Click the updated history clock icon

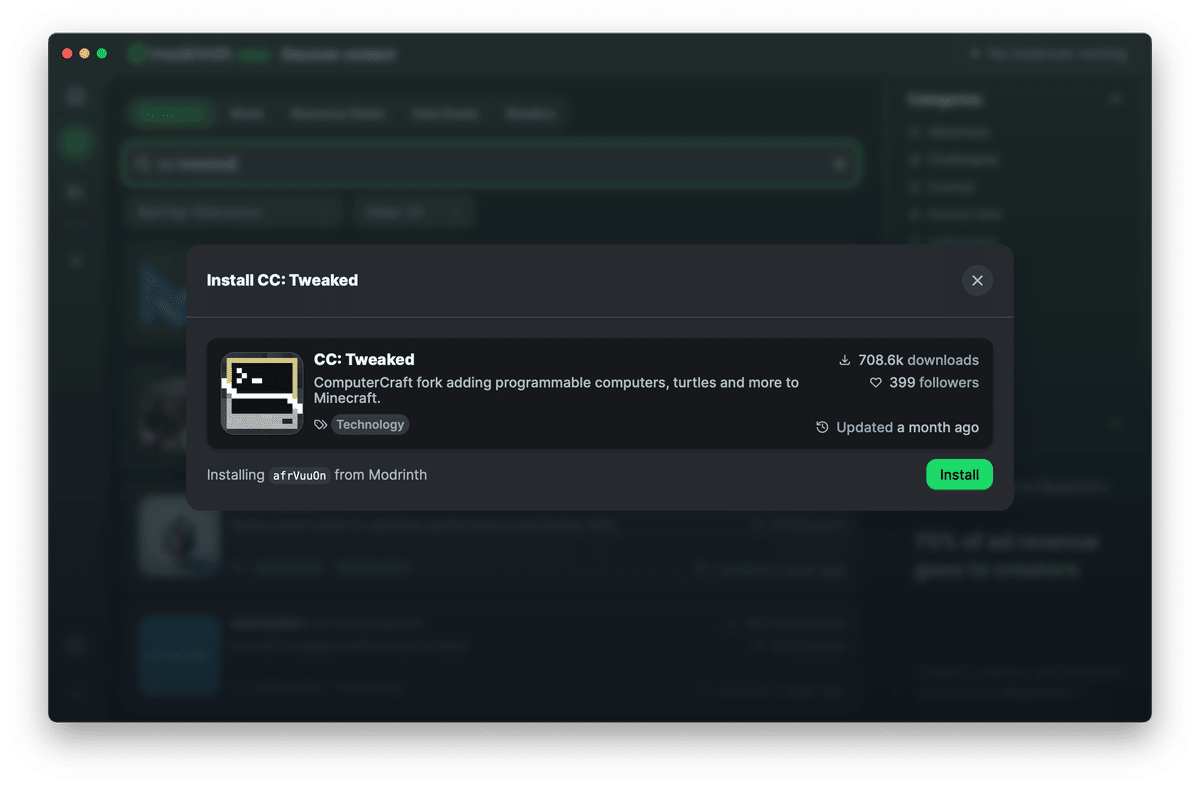pos(823,427)
